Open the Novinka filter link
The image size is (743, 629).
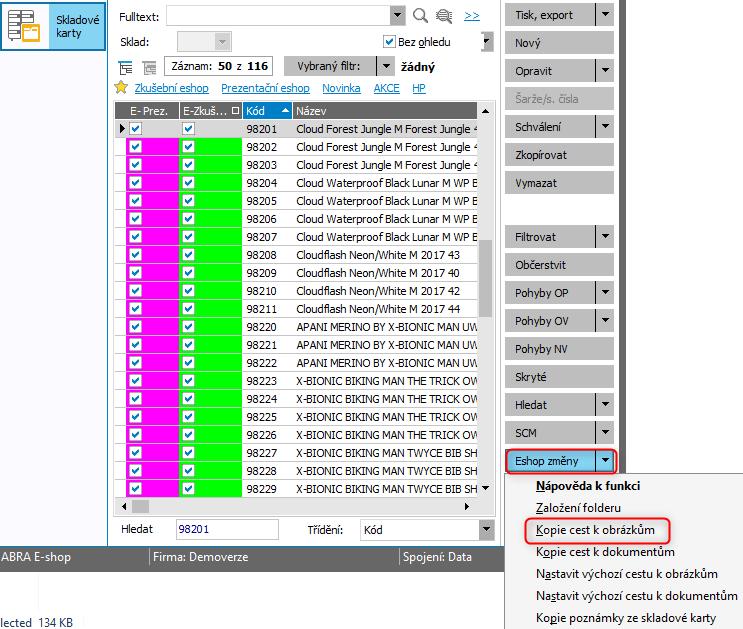(341, 88)
